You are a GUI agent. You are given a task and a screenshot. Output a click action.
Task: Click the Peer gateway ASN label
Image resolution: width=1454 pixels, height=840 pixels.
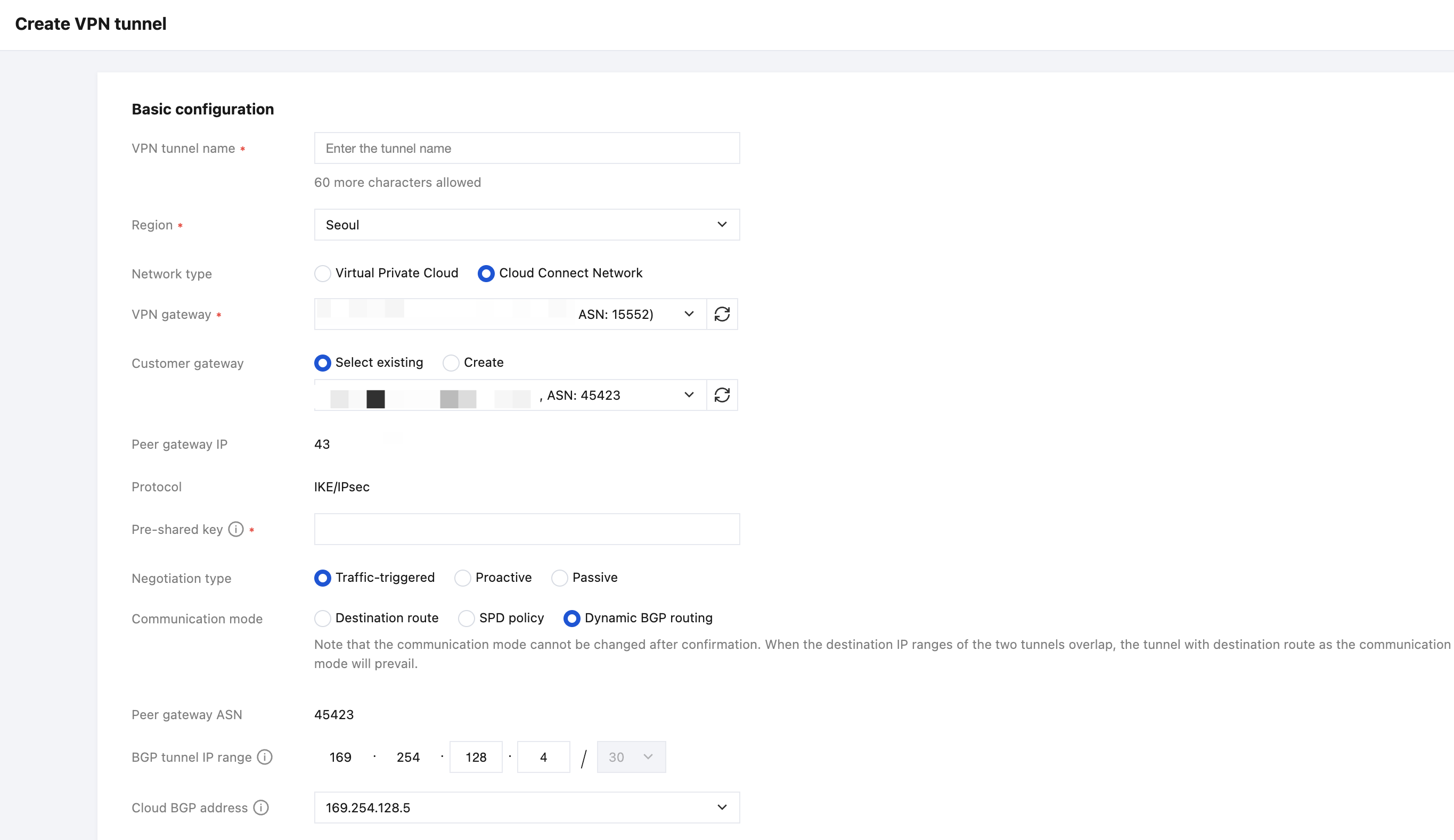coord(187,715)
